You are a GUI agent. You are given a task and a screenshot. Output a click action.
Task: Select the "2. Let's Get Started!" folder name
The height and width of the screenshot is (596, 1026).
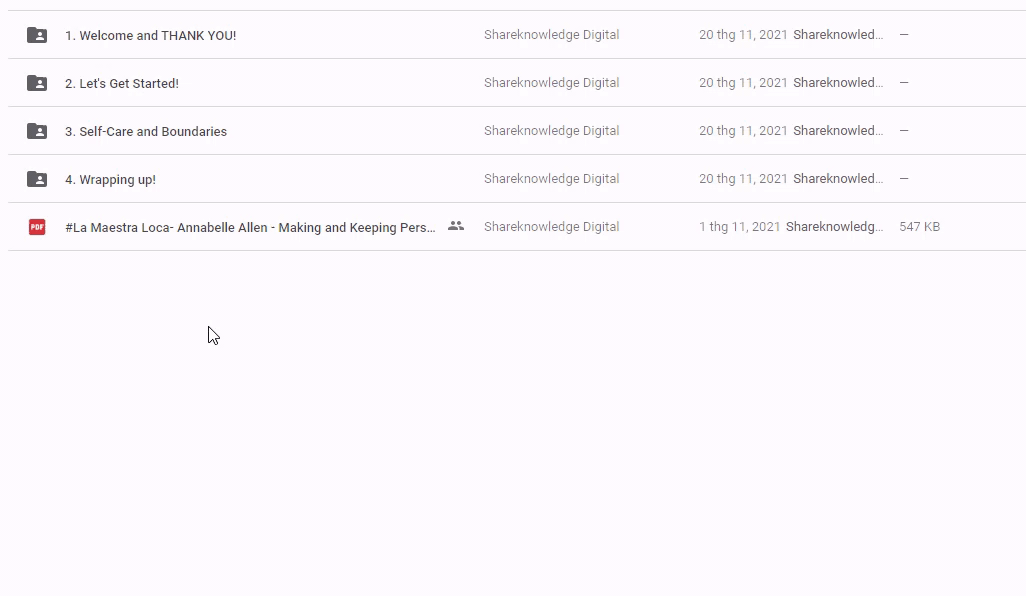[121, 83]
